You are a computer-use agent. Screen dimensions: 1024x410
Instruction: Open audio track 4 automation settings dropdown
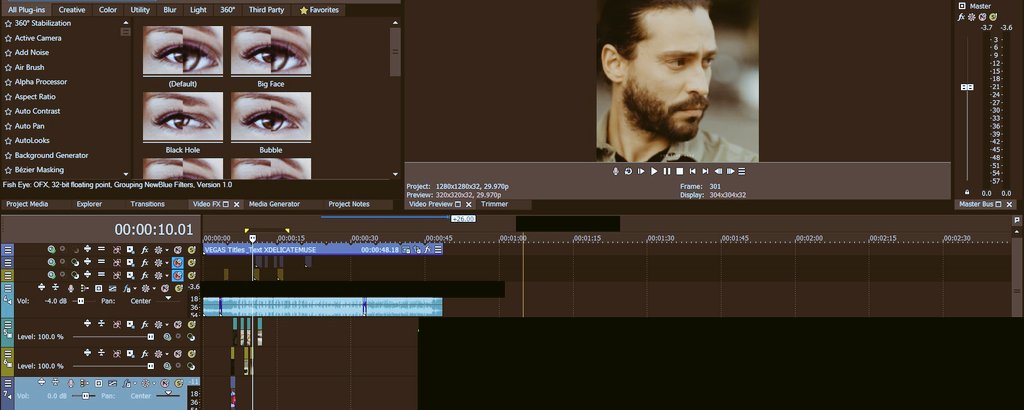coord(154,288)
